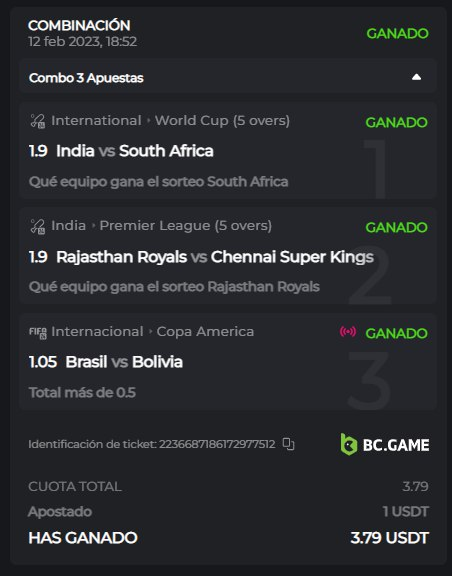Open the India vs South Africa match
Viewport: 452px width, 576px height.
click(134, 151)
